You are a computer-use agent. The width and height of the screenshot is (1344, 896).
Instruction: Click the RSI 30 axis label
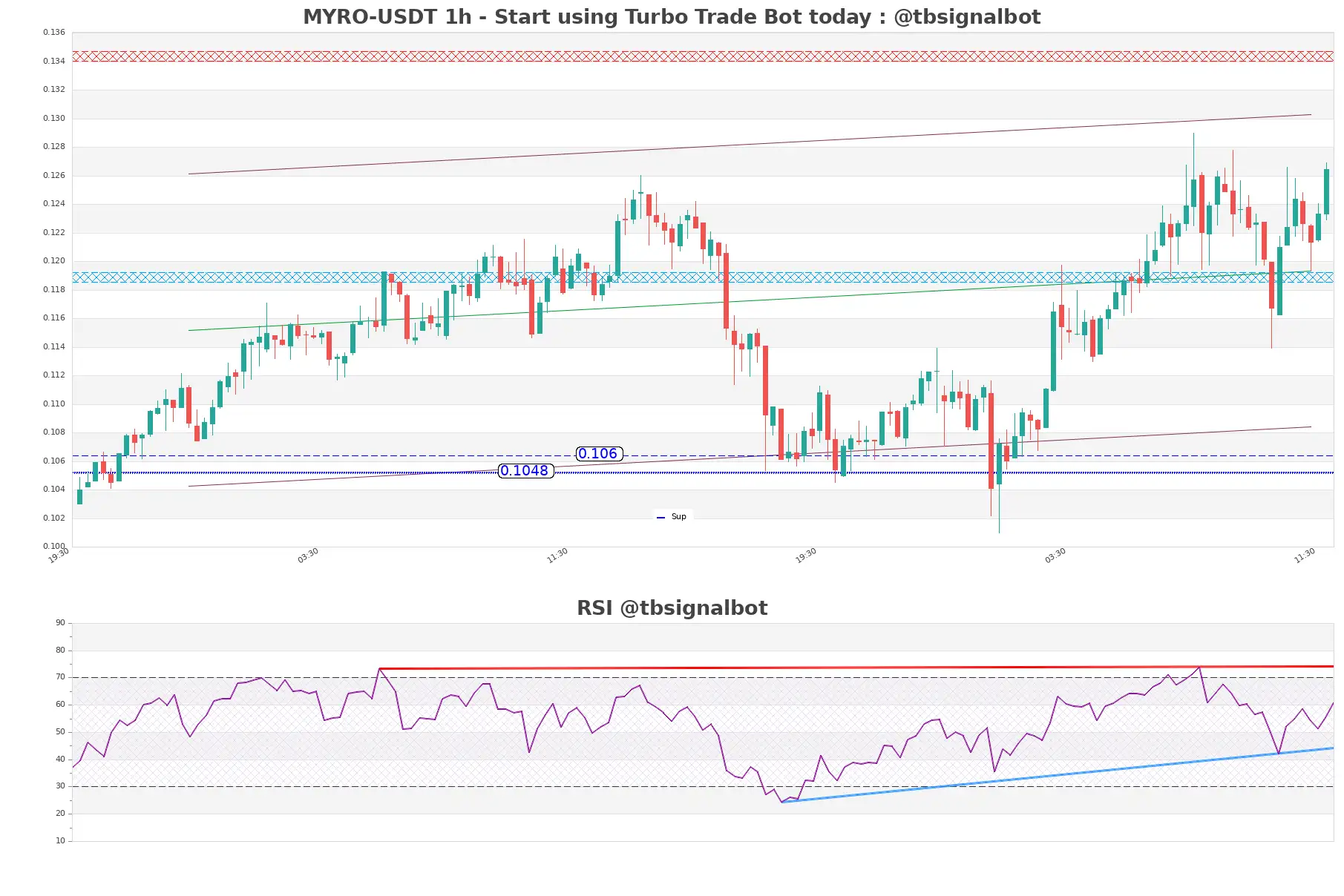[60, 786]
